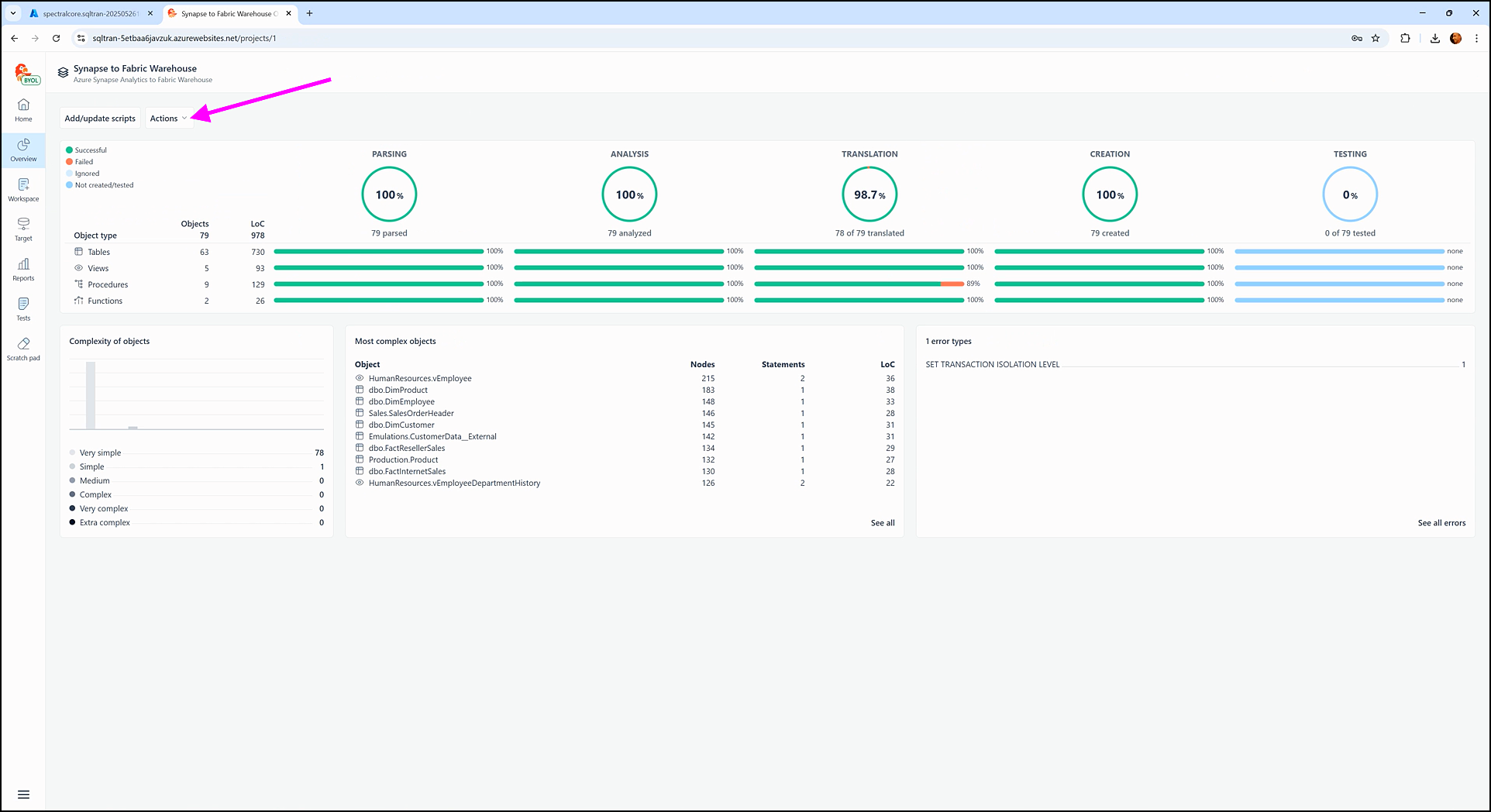Select the Overview sidebar item
Screen dimensions: 1491x812
[23, 150]
